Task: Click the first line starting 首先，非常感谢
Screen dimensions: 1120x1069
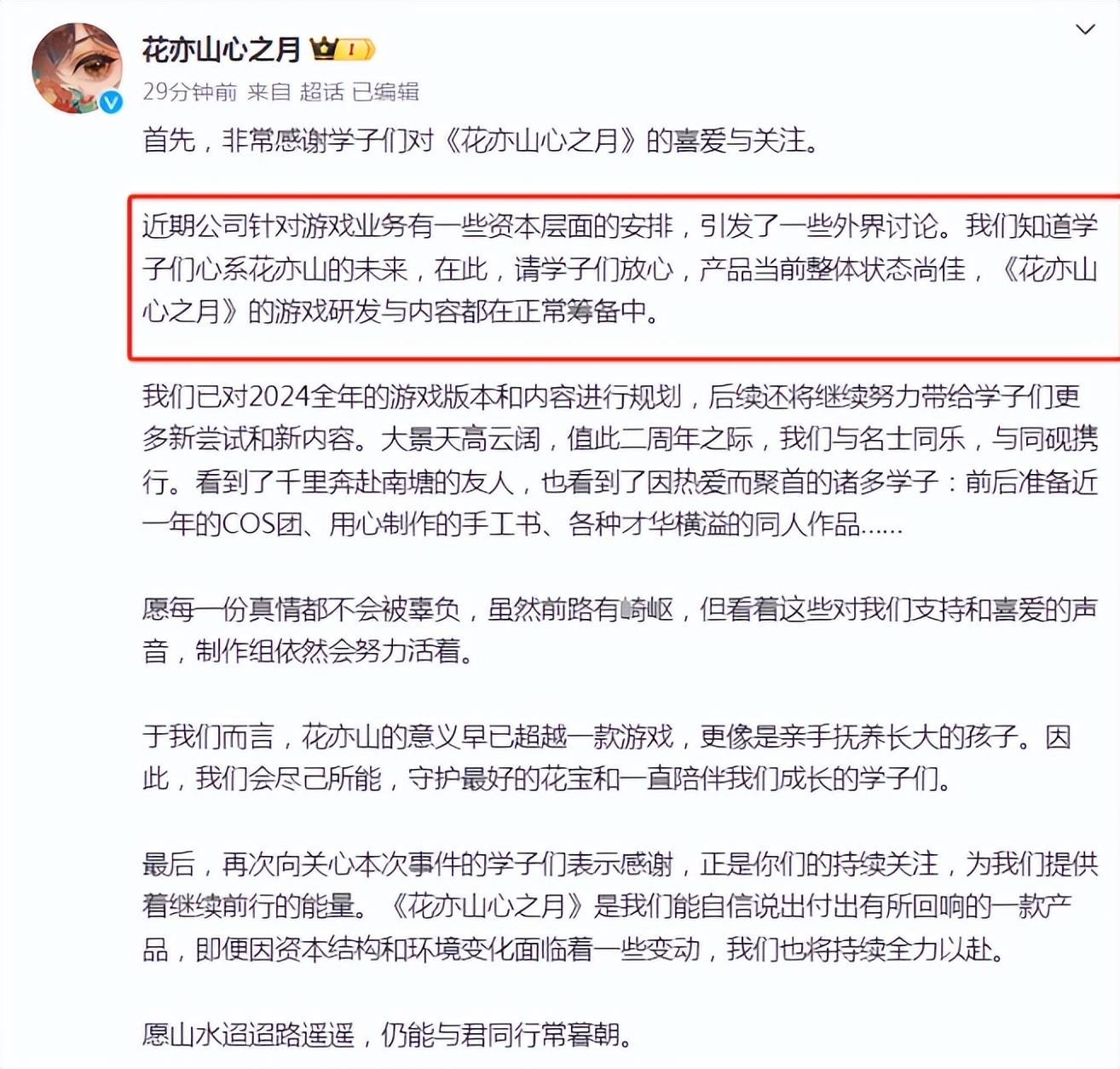Action: 482,140
